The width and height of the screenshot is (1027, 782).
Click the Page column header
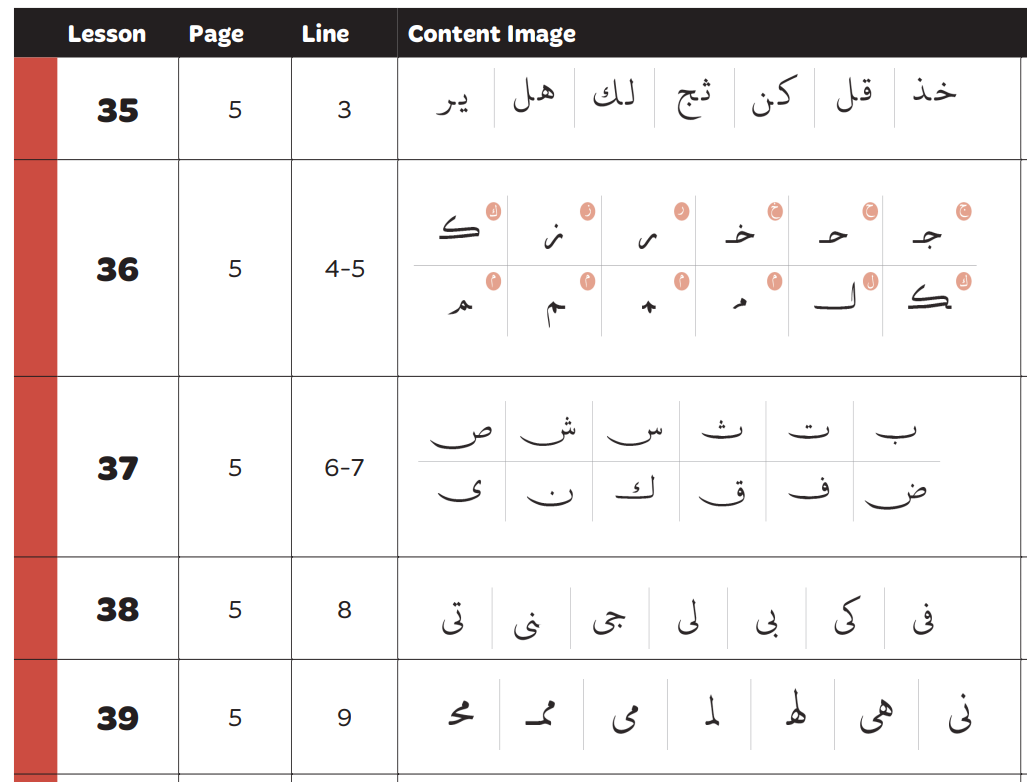coord(216,34)
